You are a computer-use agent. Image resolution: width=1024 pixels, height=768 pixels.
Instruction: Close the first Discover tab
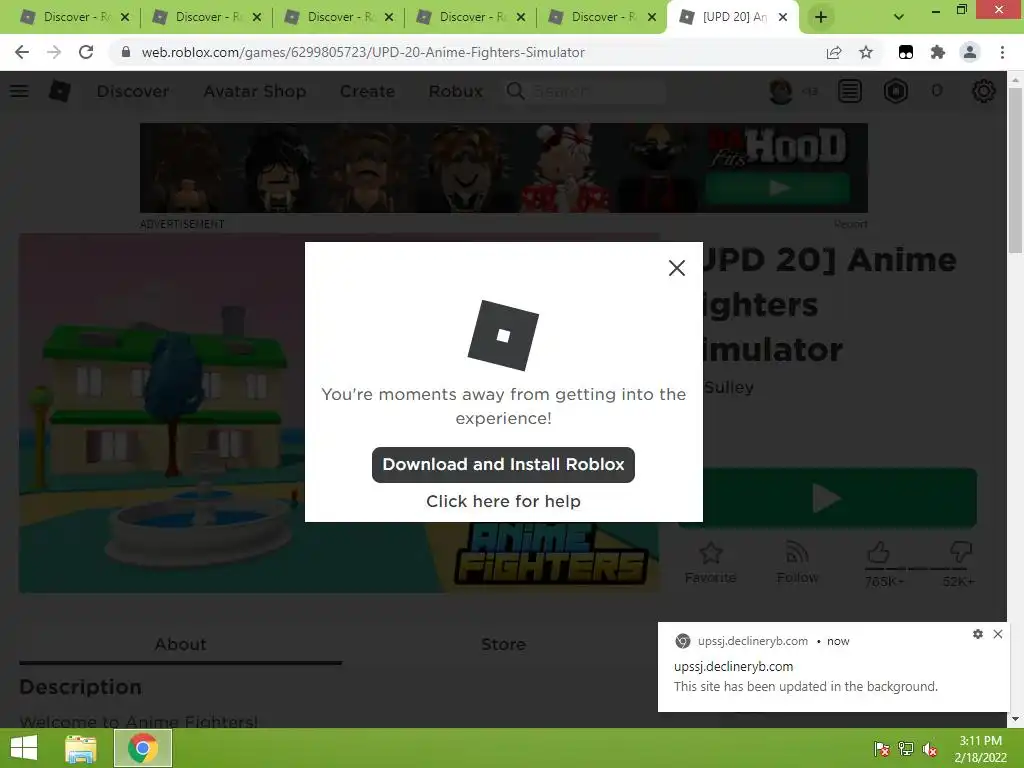[x=125, y=17]
